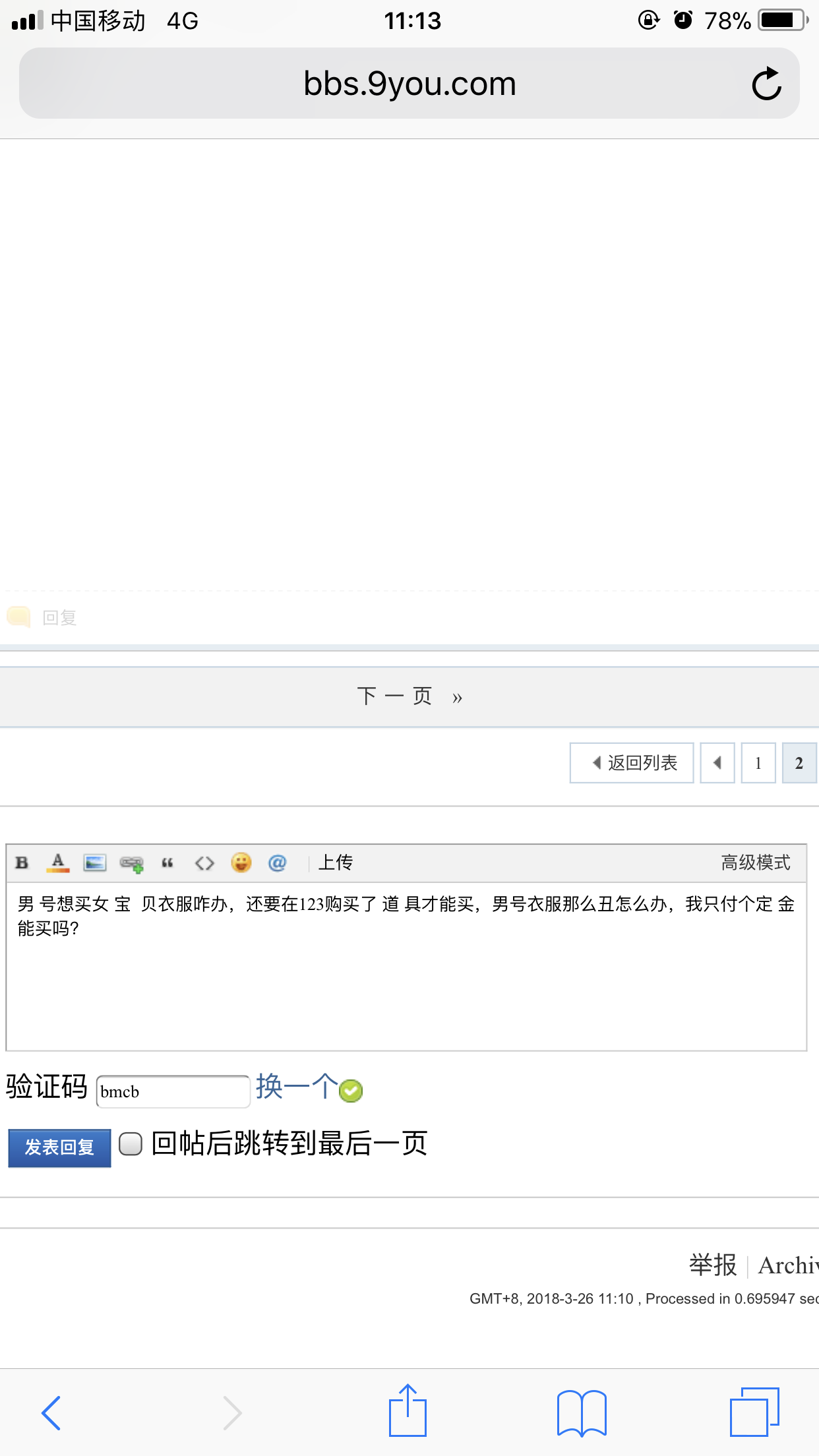Click 返回列表 to return to list
The height and width of the screenshot is (1456, 819).
click(632, 763)
